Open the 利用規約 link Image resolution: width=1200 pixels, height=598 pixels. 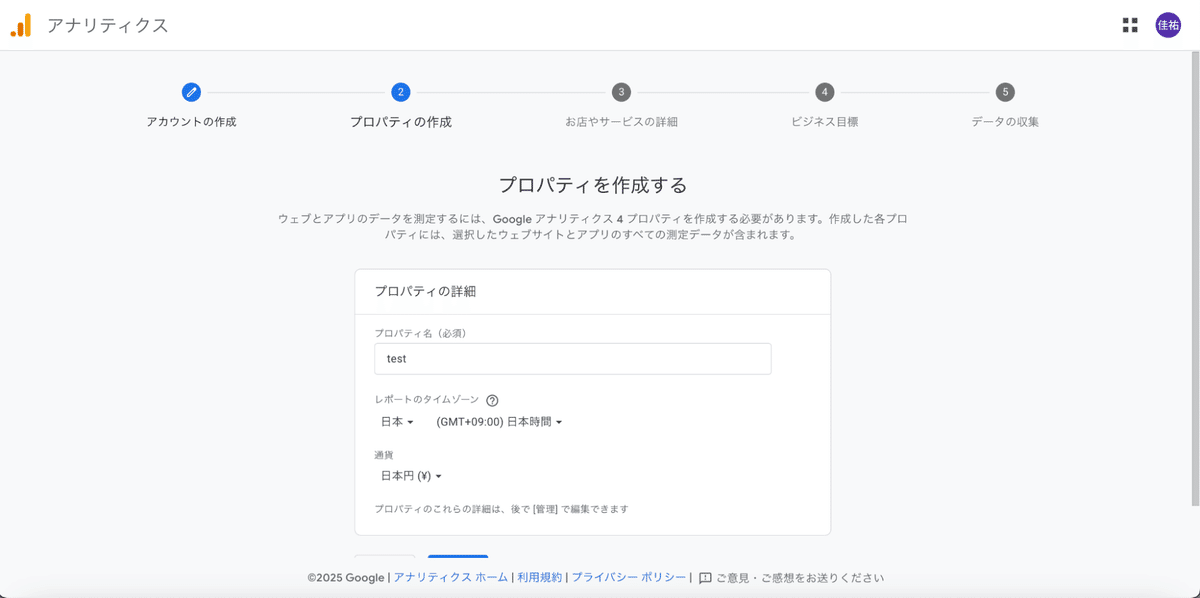(539, 578)
